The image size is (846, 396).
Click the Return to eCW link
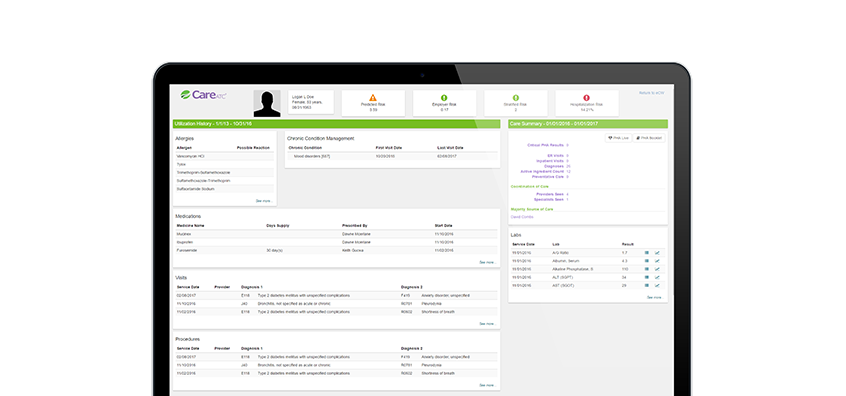(x=652, y=93)
